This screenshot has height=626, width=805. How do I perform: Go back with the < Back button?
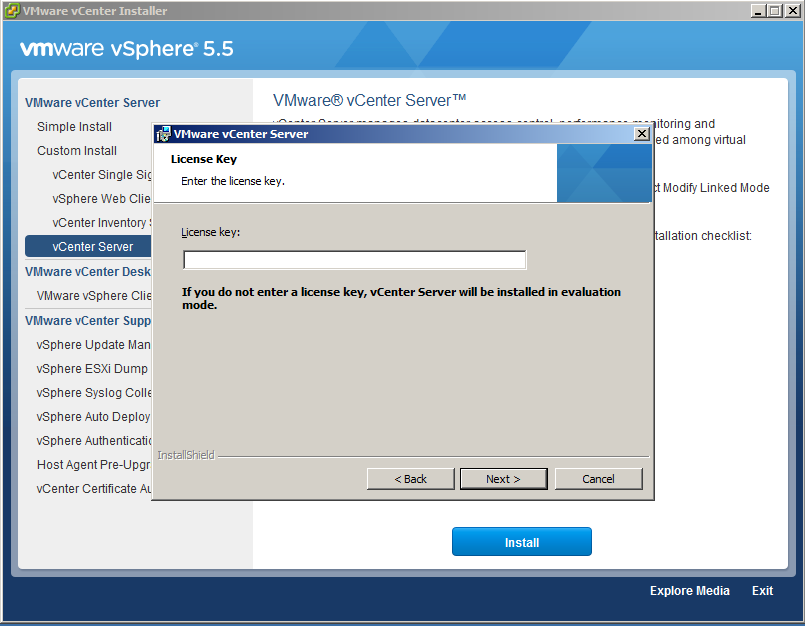(x=410, y=479)
